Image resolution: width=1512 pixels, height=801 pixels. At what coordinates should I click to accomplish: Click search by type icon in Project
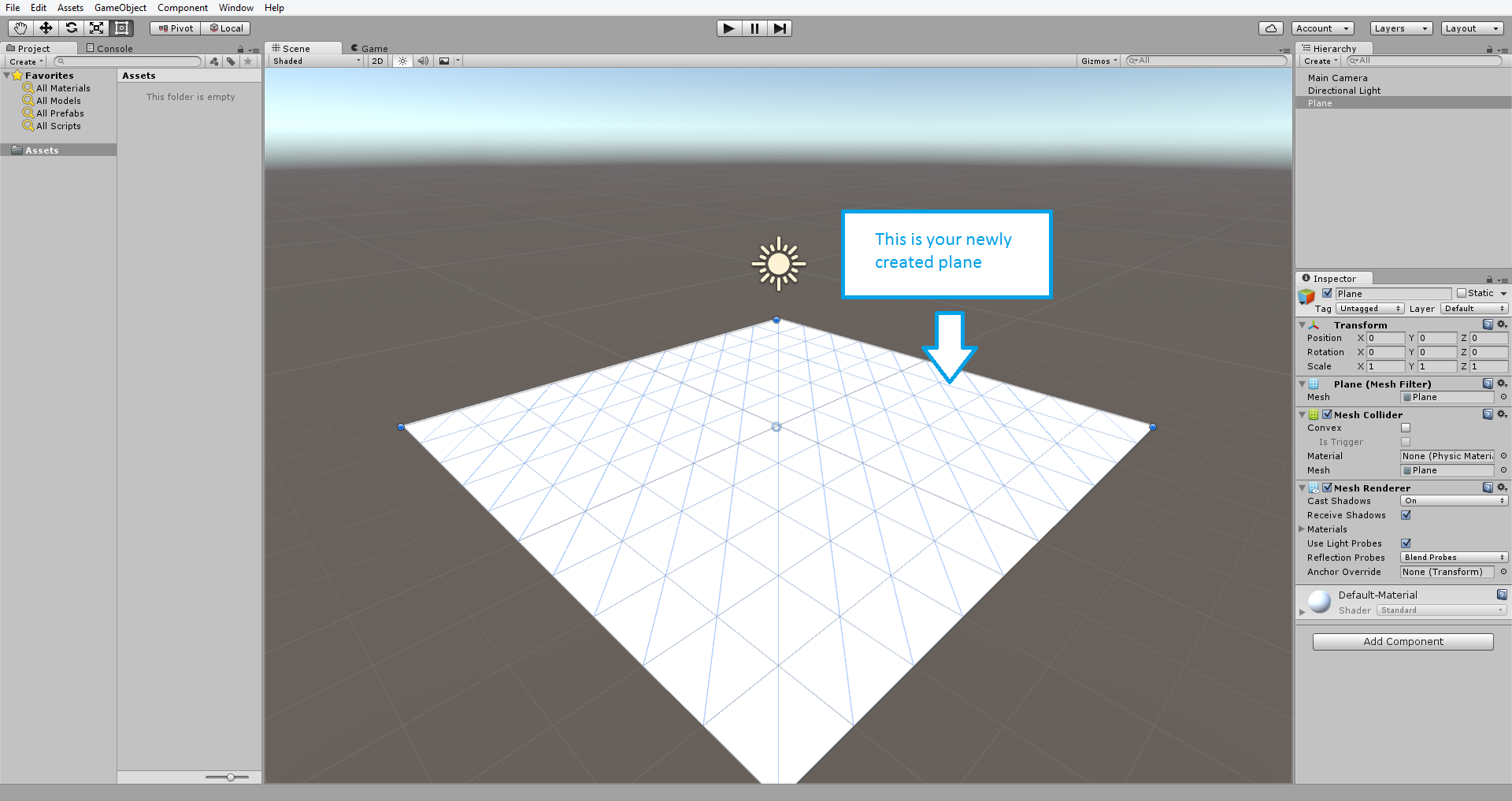[214, 61]
